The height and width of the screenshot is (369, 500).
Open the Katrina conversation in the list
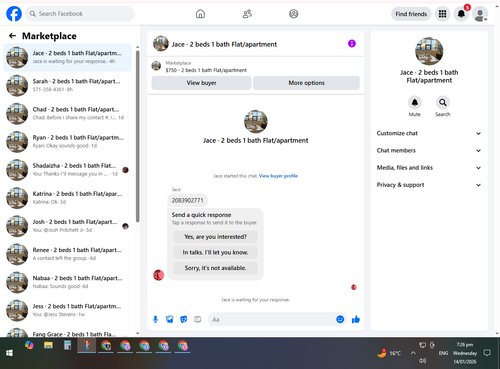[67, 198]
